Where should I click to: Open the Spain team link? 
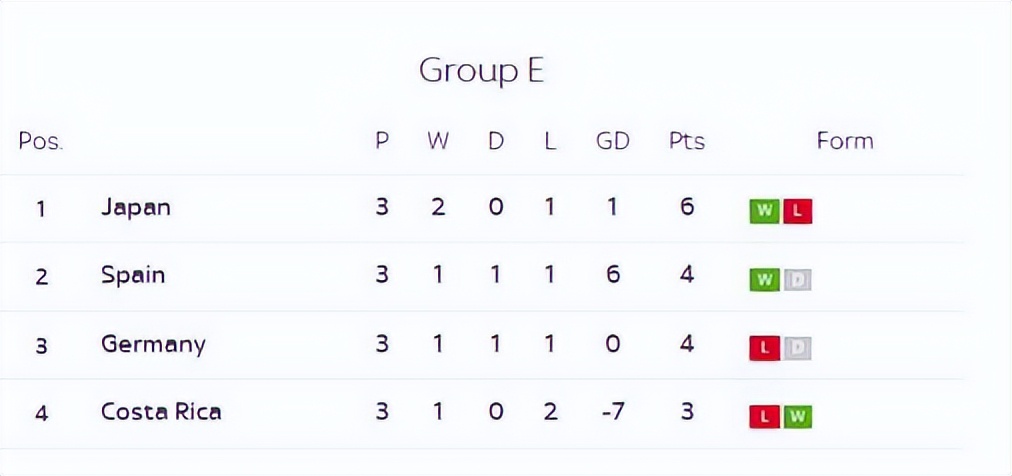[x=133, y=275]
